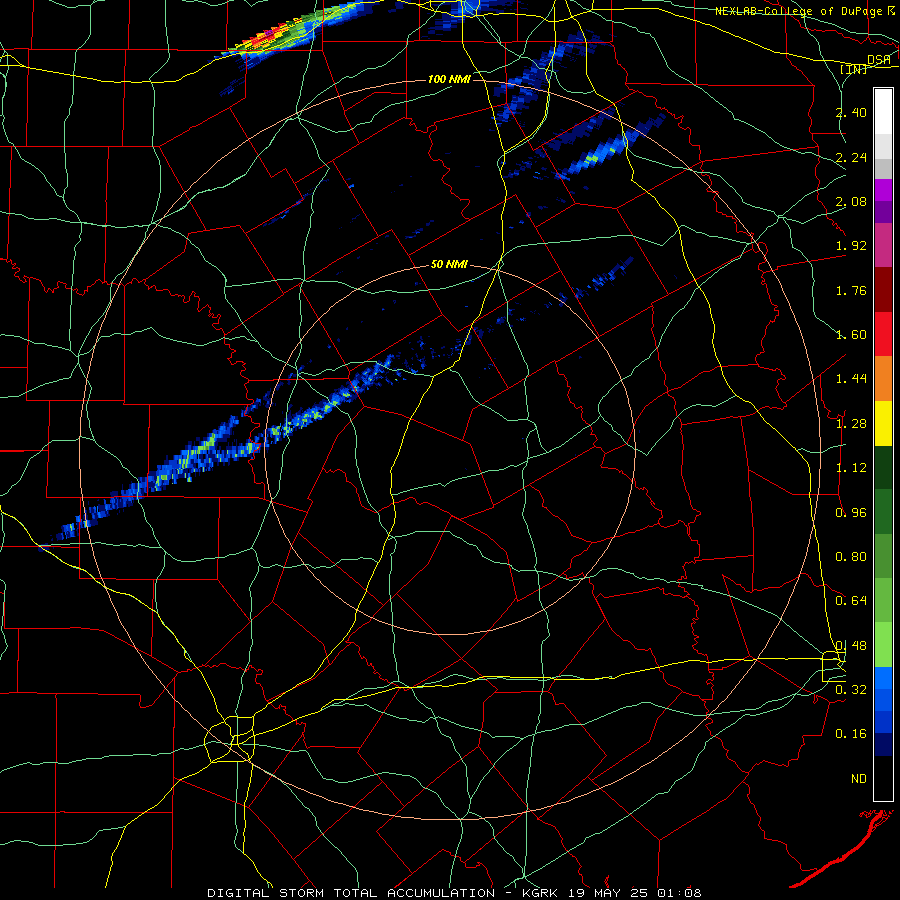Click the 0.64 legend value
Image resolution: width=900 pixels, height=900 pixels.
point(851,601)
